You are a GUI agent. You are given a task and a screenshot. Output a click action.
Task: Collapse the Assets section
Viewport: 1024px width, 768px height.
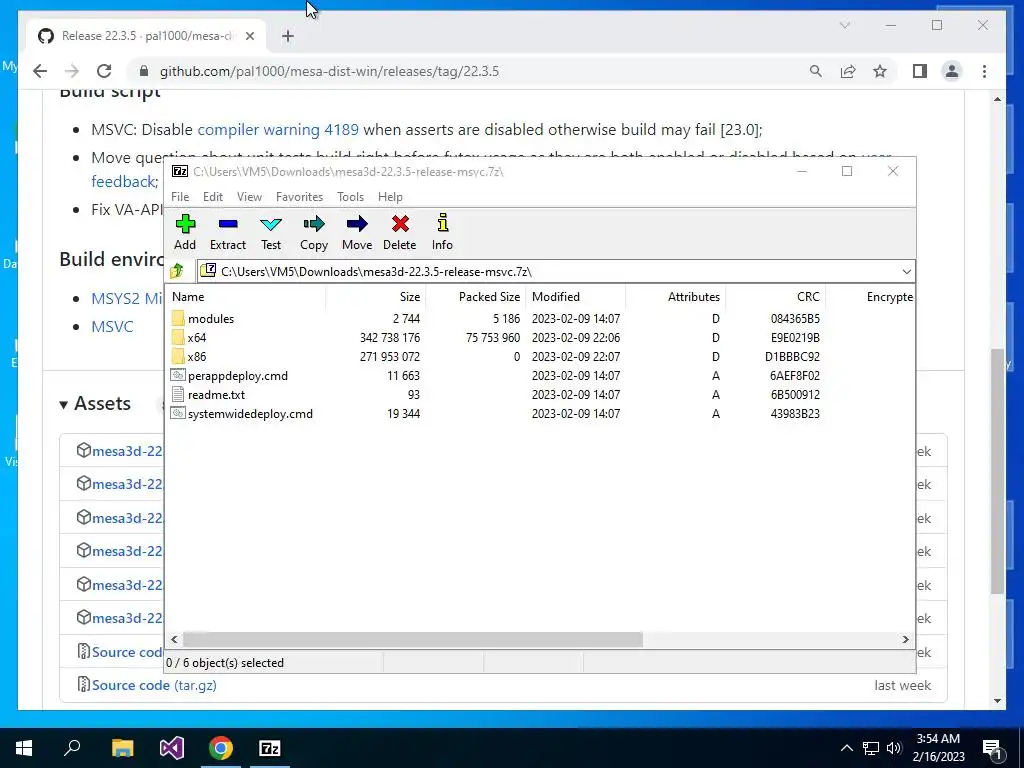pyautogui.click(x=63, y=405)
